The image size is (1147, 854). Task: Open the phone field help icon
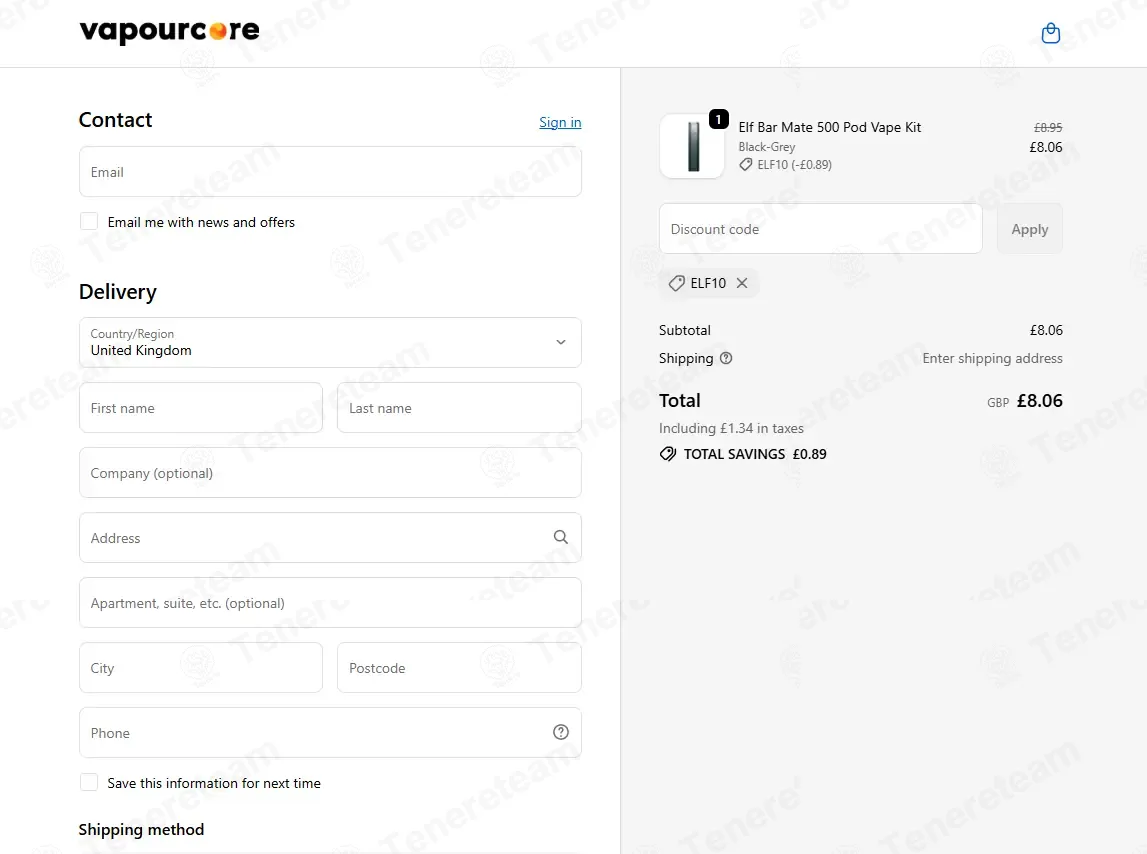560,733
